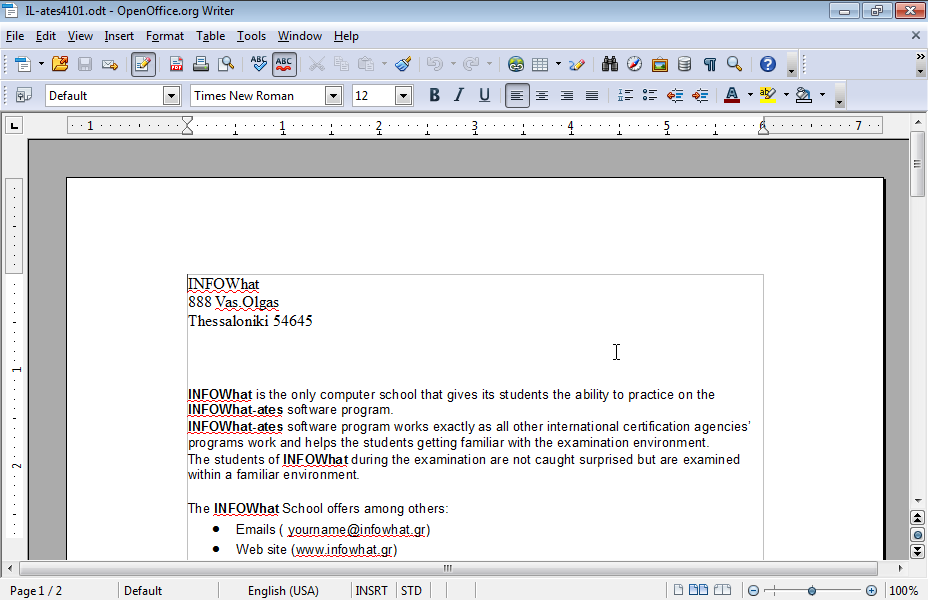
Task: Enable bold formatting
Action: tap(434, 95)
